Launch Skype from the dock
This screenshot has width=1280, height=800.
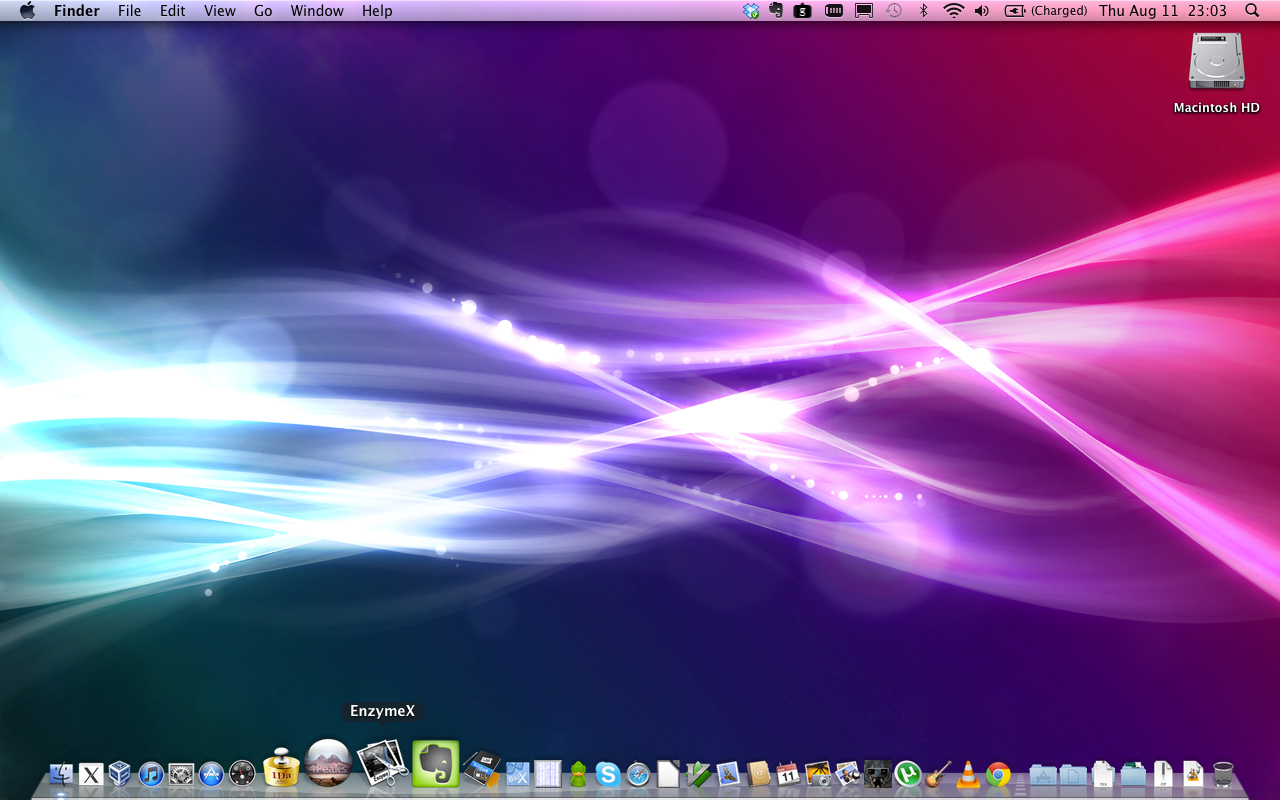(x=608, y=774)
